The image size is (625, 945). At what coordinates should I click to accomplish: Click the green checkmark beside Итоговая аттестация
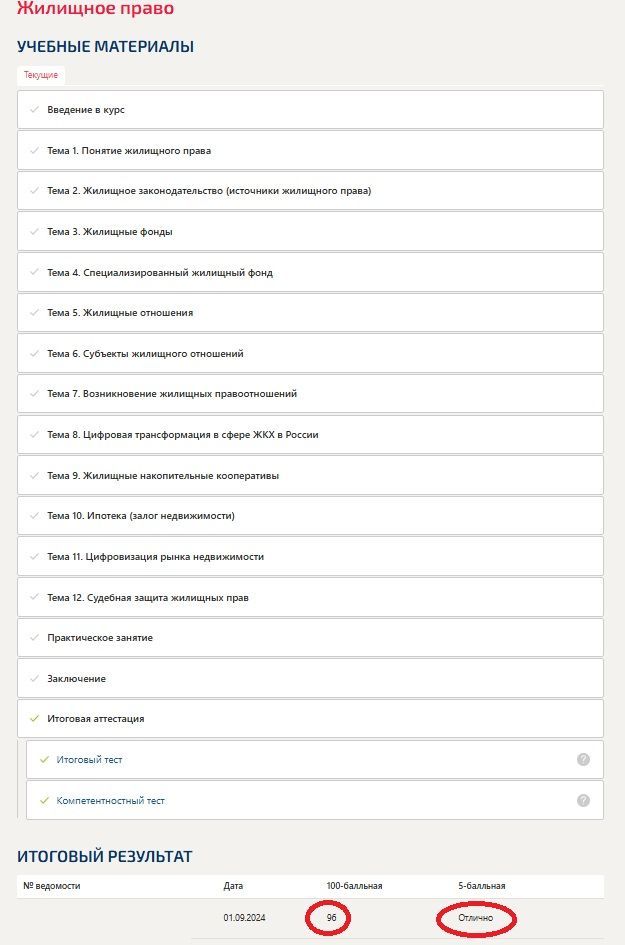pyautogui.click(x=34, y=718)
